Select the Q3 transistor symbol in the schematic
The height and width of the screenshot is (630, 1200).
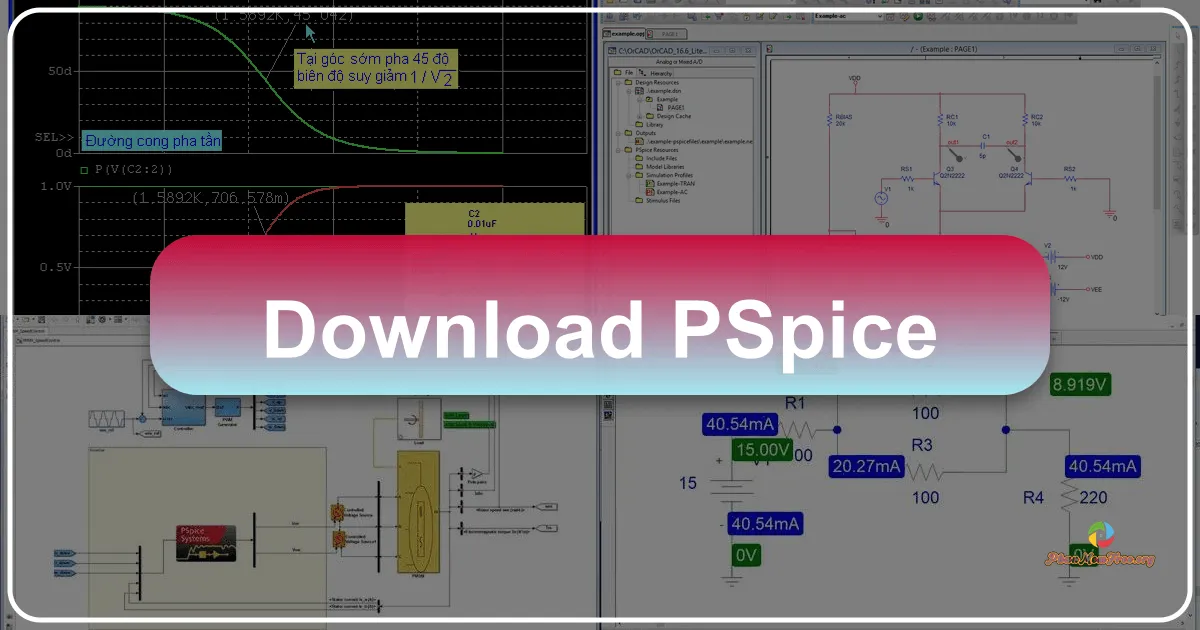tap(937, 179)
